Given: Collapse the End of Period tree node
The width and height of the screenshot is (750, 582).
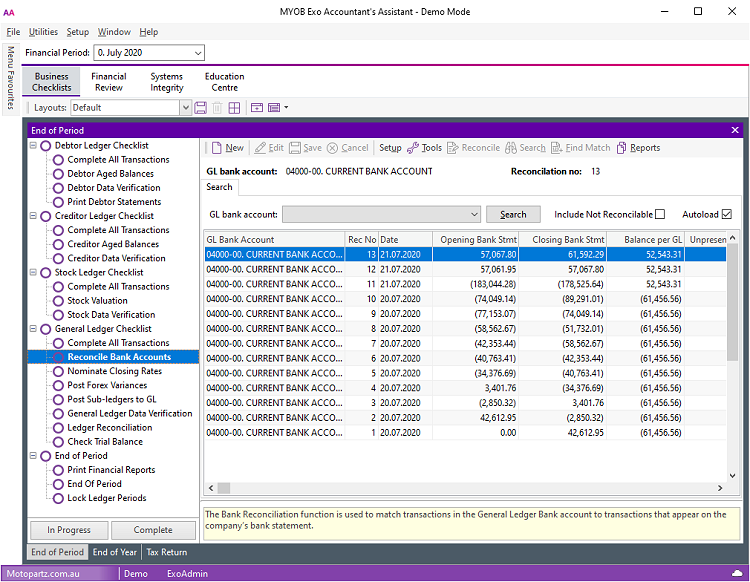Looking at the screenshot, I should click(33, 455).
